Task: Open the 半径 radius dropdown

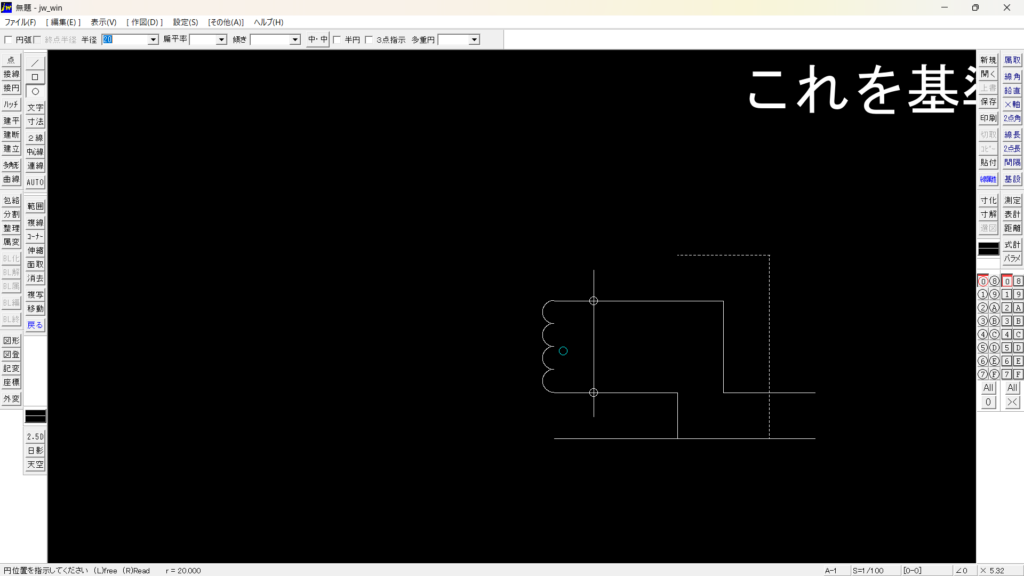Action: 153,40
